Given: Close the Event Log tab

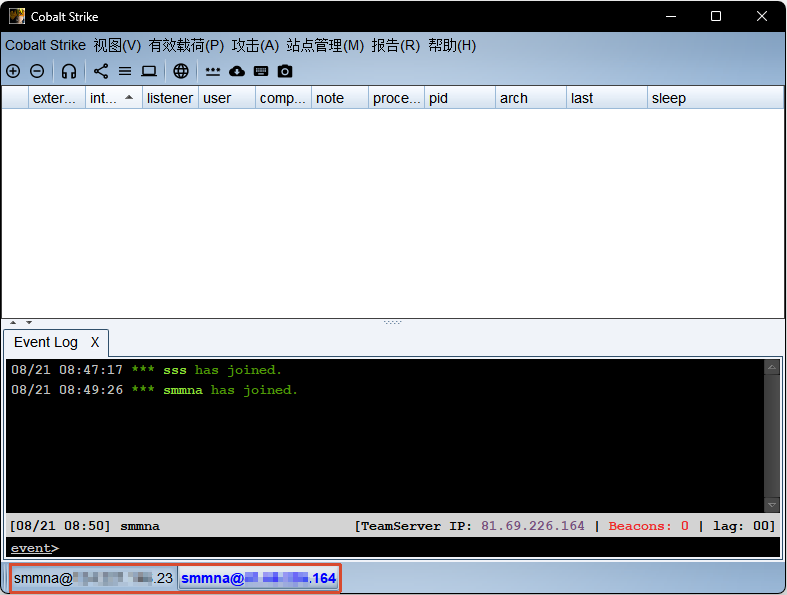Looking at the screenshot, I should coord(95,342).
